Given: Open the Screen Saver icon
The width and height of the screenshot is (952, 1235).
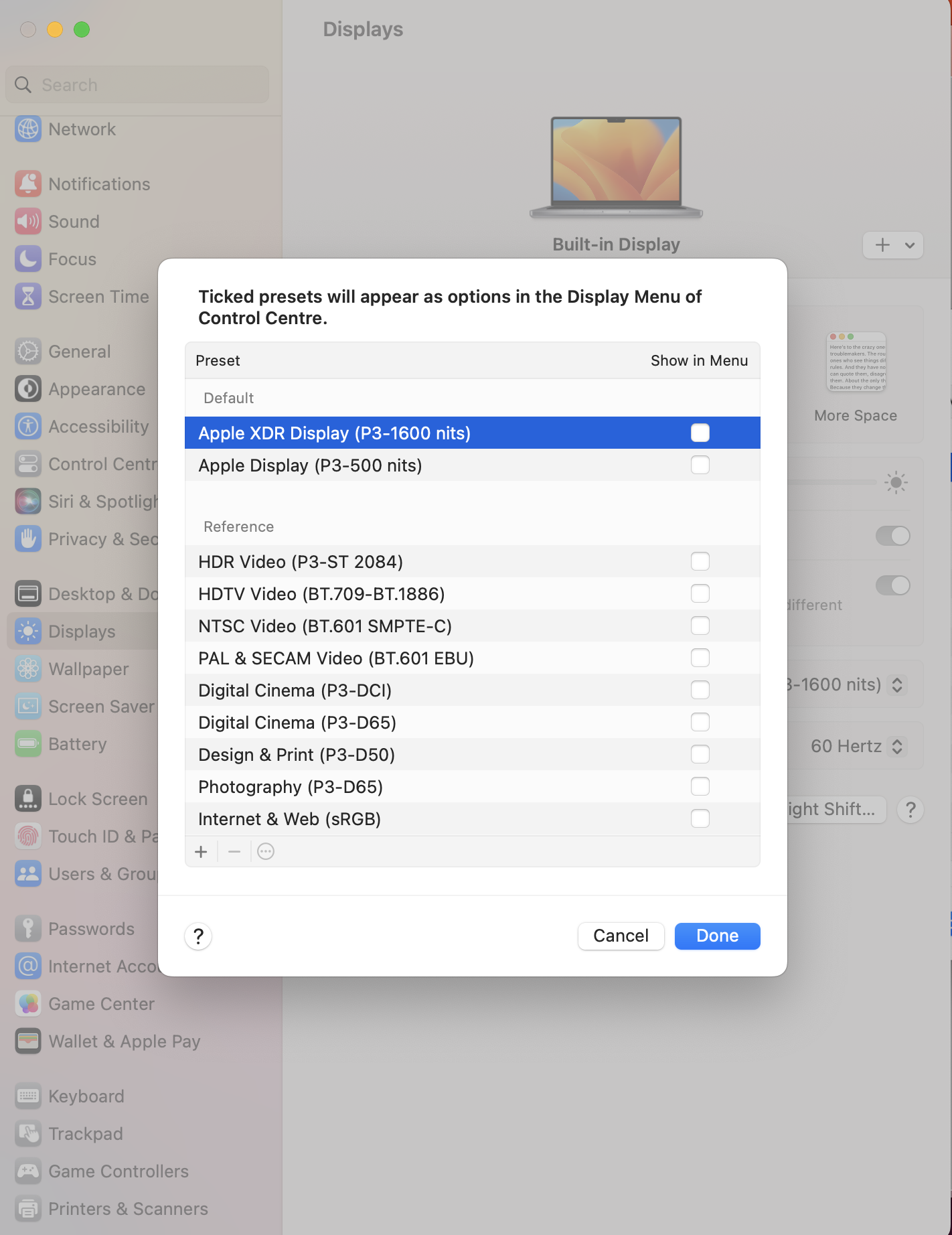Looking at the screenshot, I should pos(28,707).
